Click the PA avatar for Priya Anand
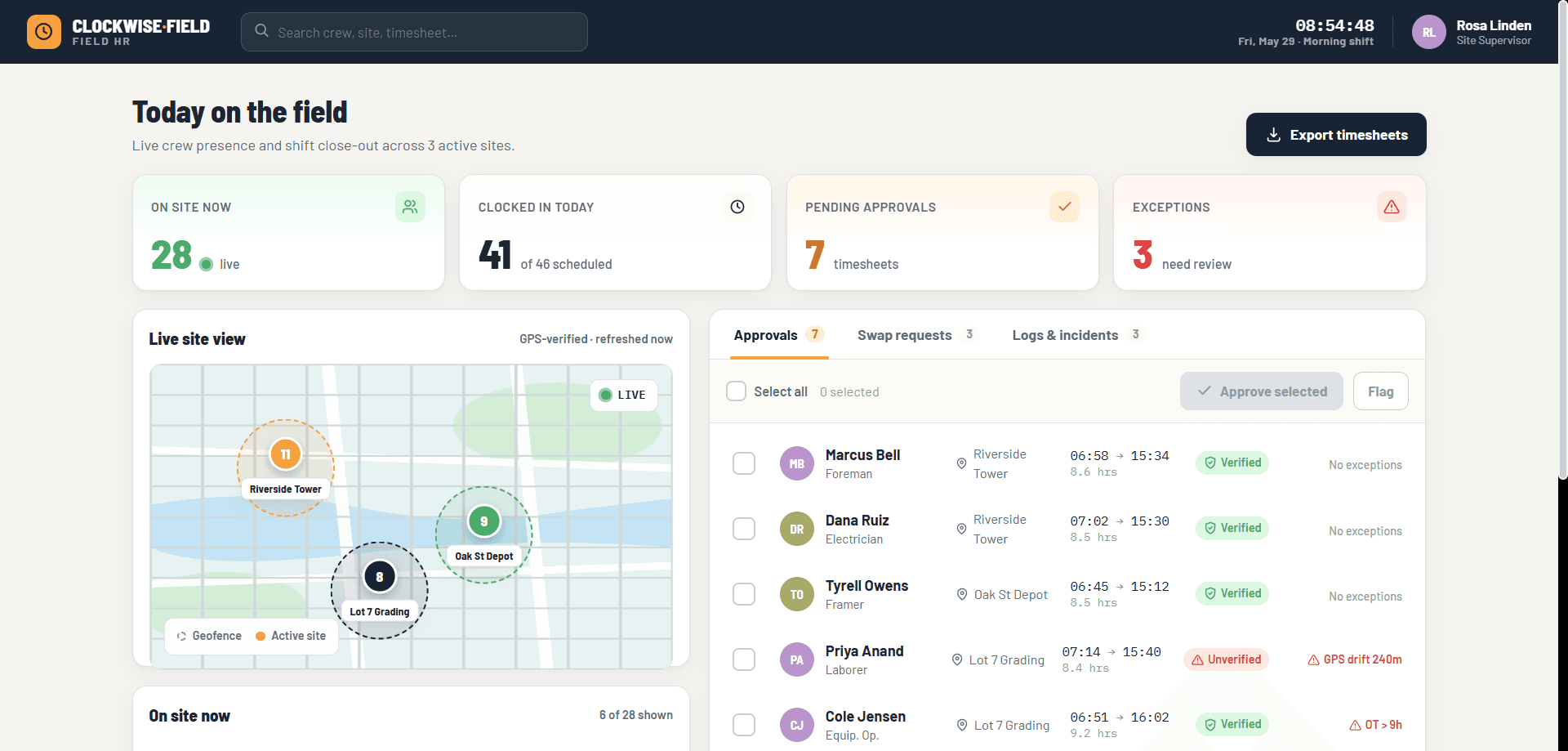This screenshot has width=1568, height=751. pyautogui.click(x=797, y=659)
